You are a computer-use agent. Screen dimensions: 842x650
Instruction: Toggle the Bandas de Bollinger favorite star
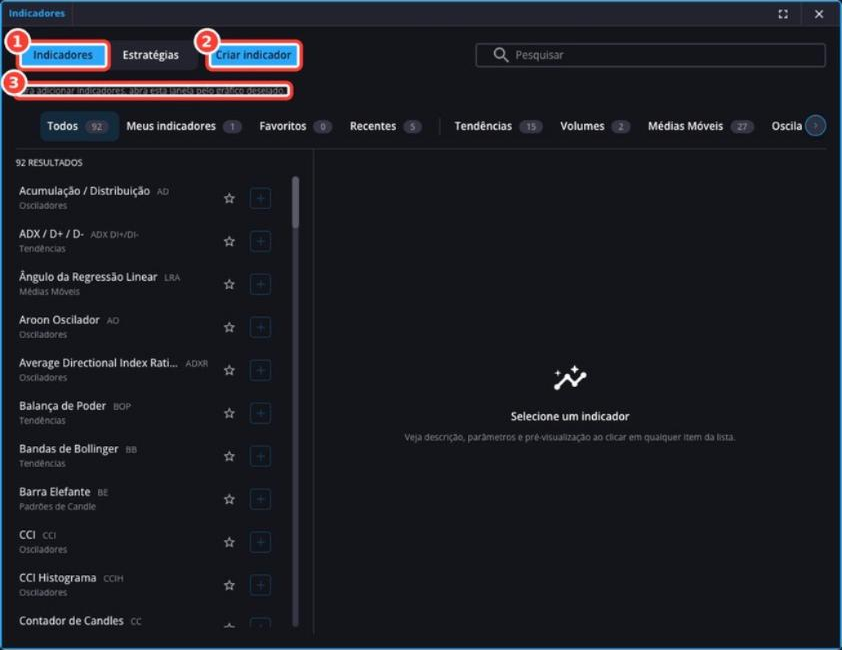point(229,456)
